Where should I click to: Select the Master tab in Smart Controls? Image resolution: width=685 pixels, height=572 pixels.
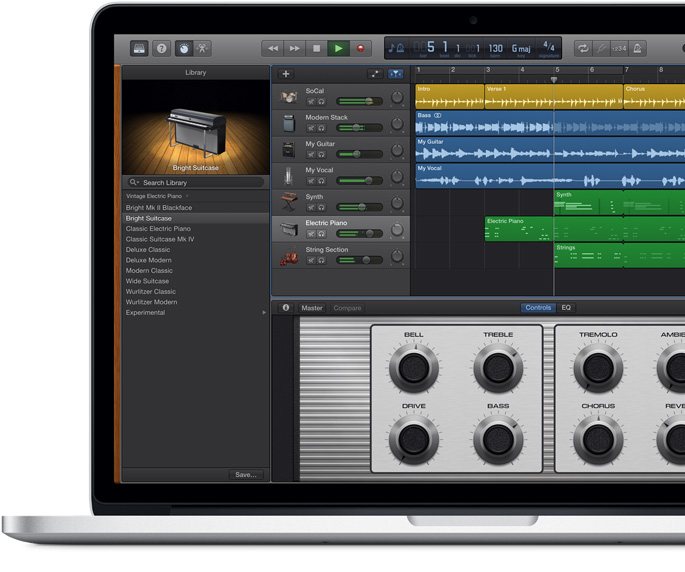click(312, 308)
